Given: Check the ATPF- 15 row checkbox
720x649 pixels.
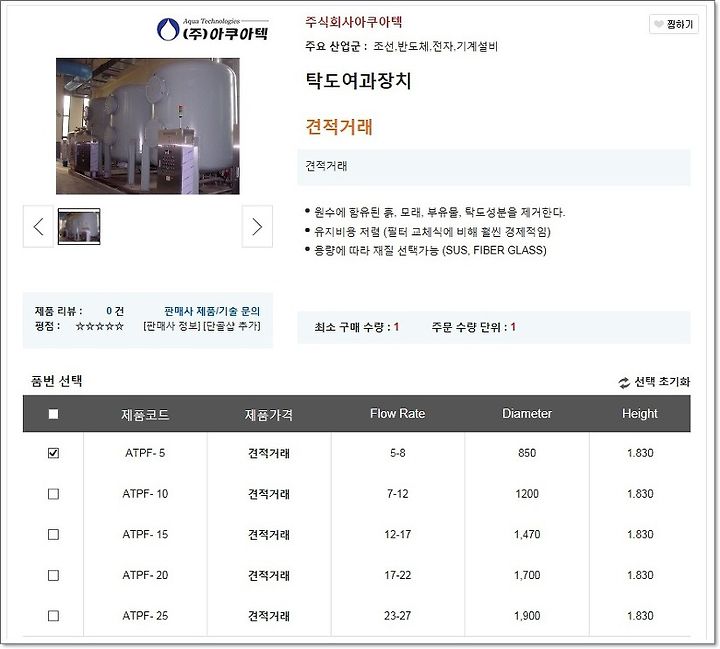Looking at the screenshot, I should 53,535.
